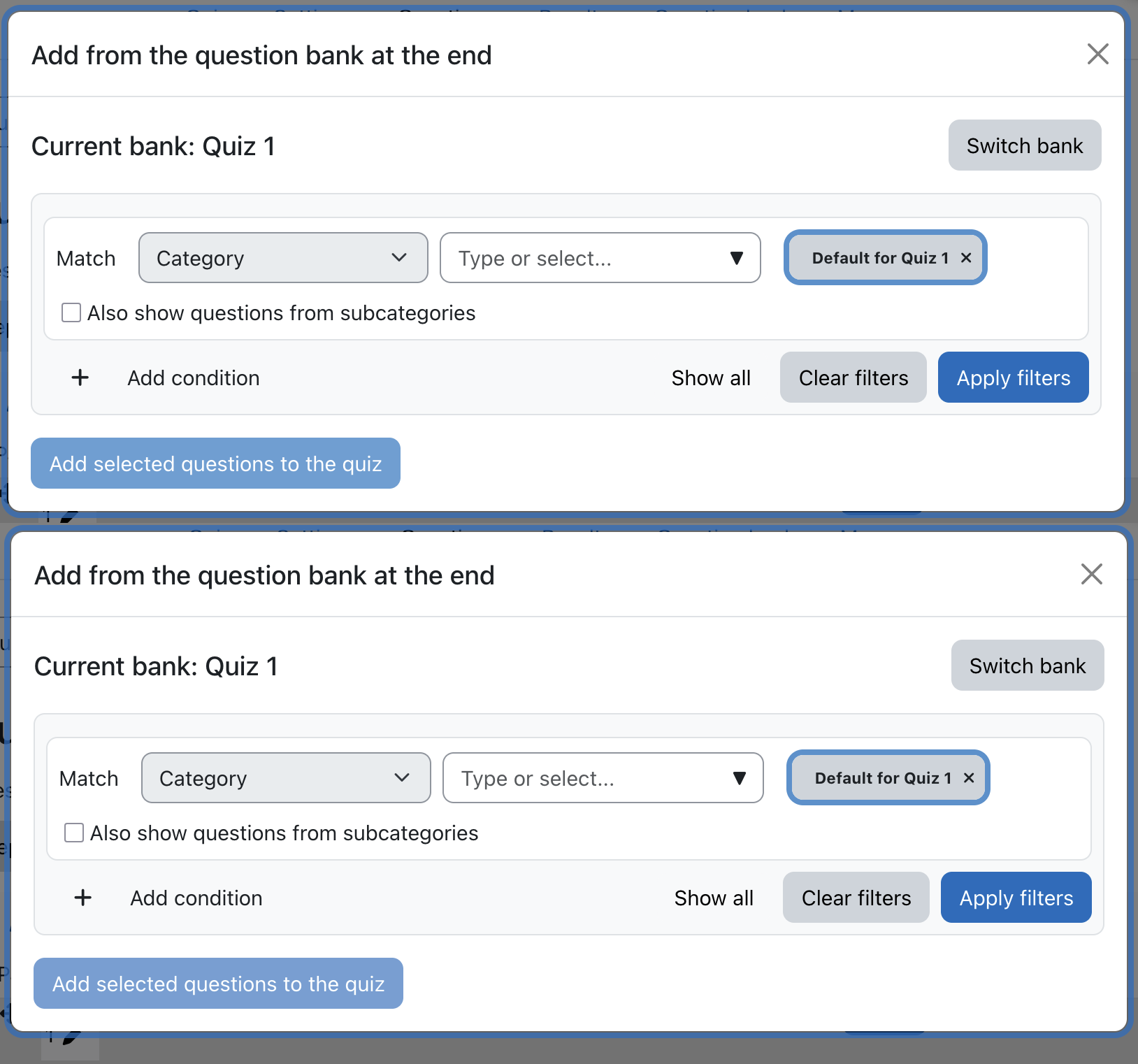This screenshot has height=1064, width=1138.
Task: Close the lower question bank dialog
Action: tap(1092, 574)
